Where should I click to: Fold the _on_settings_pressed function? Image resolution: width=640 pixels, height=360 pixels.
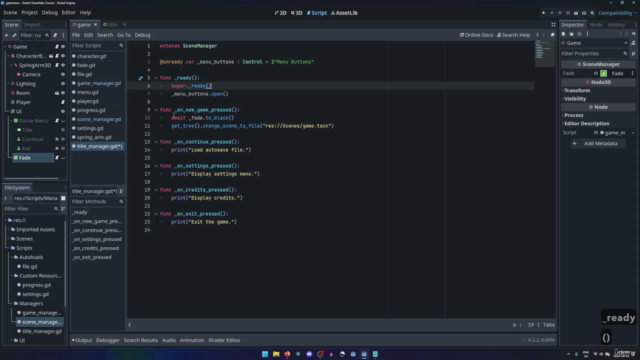click(156, 166)
